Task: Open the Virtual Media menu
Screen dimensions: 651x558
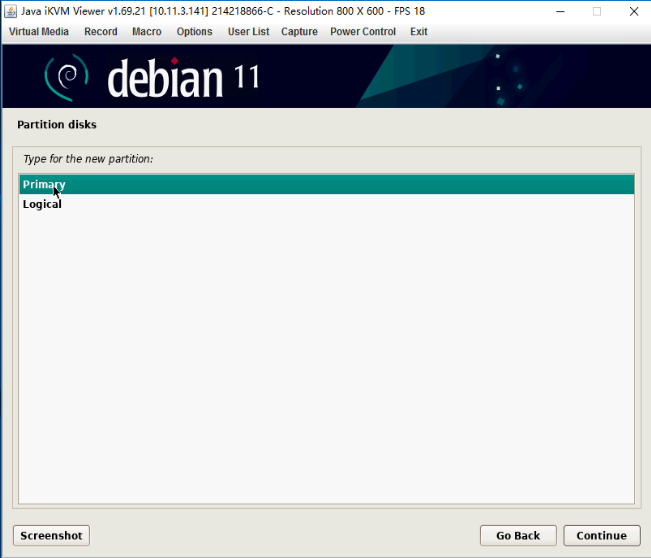Action: coord(39,32)
